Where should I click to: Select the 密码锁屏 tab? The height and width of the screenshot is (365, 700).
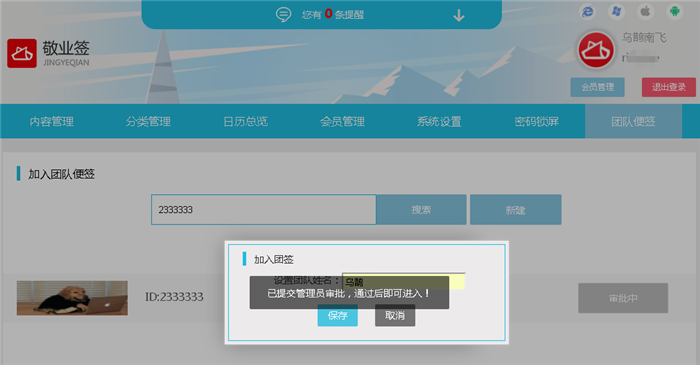point(536,121)
